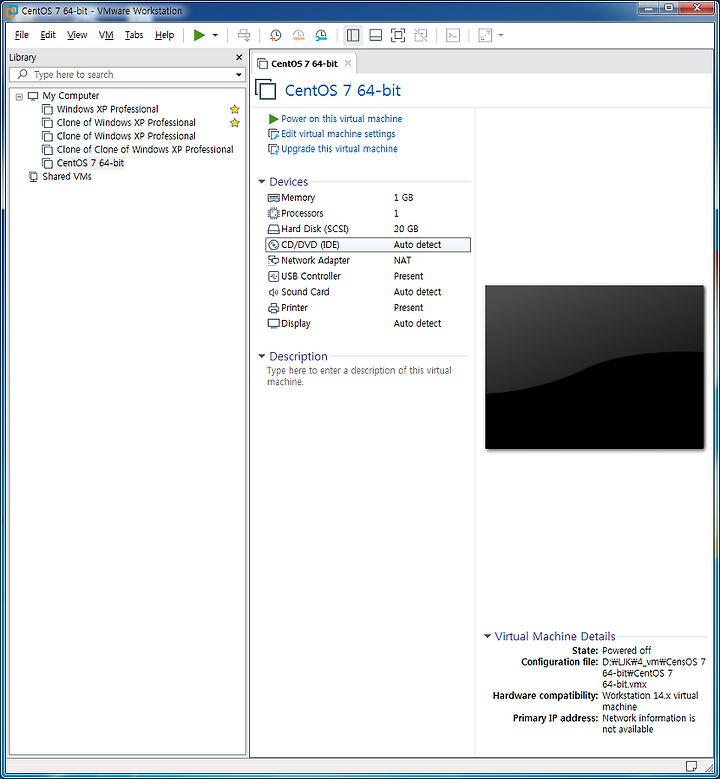Click the stretch guest display icon
Image resolution: width=720 pixels, height=779 pixels.
(x=485, y=35)
